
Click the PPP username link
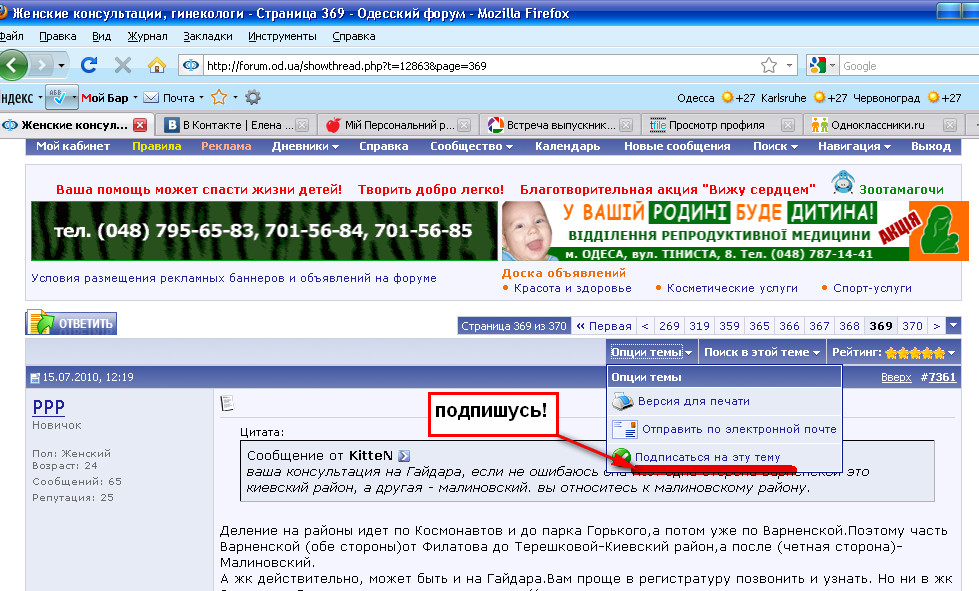(x=48, y=406)
